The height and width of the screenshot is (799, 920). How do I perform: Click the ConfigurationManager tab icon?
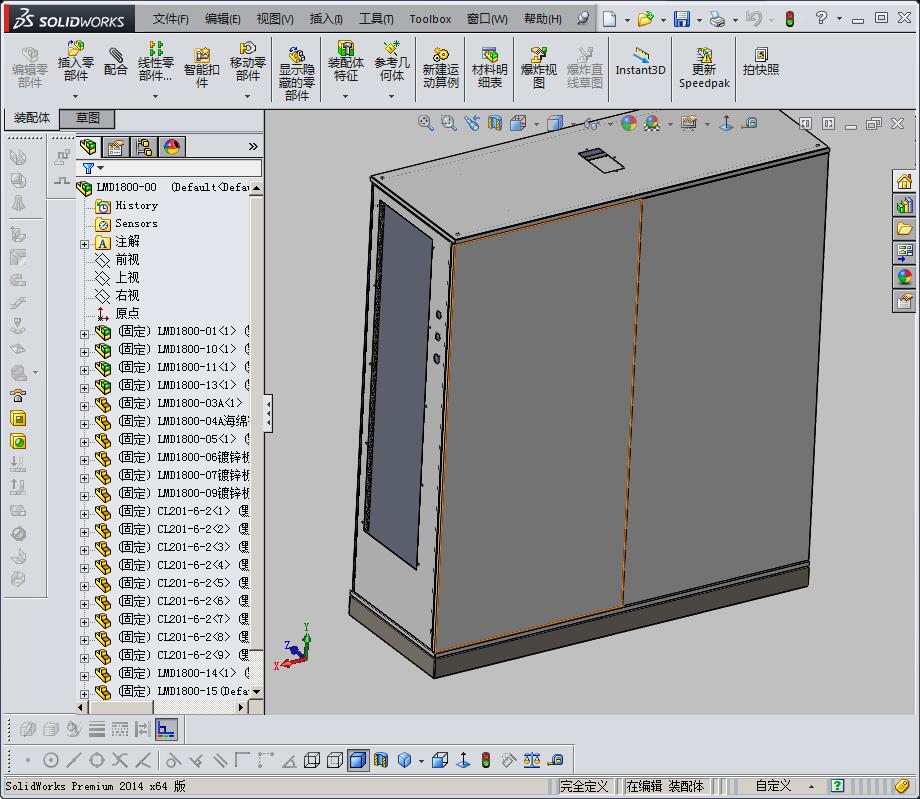[x=144, y=148]
